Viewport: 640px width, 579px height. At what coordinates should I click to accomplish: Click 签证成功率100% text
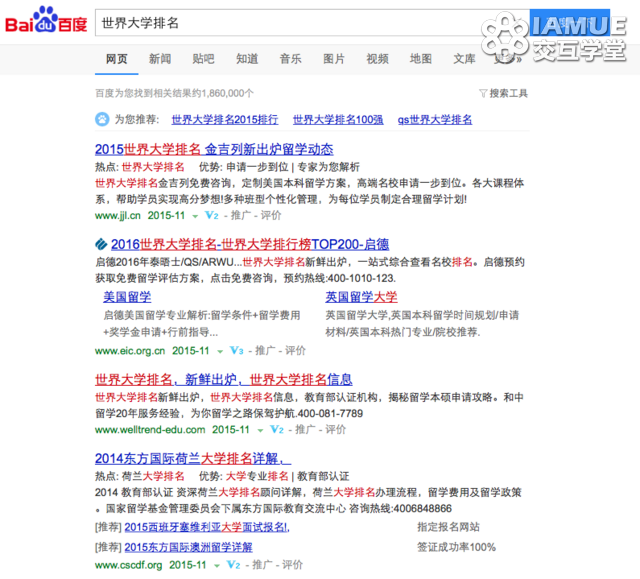[x=456, y=547]
